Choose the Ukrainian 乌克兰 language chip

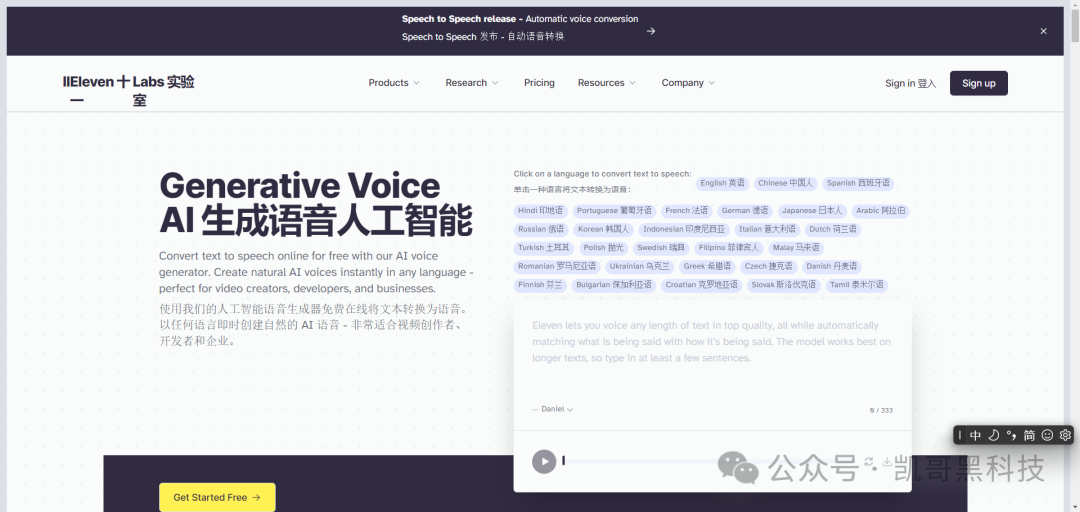pyautogui.click(x=639, y=267)
